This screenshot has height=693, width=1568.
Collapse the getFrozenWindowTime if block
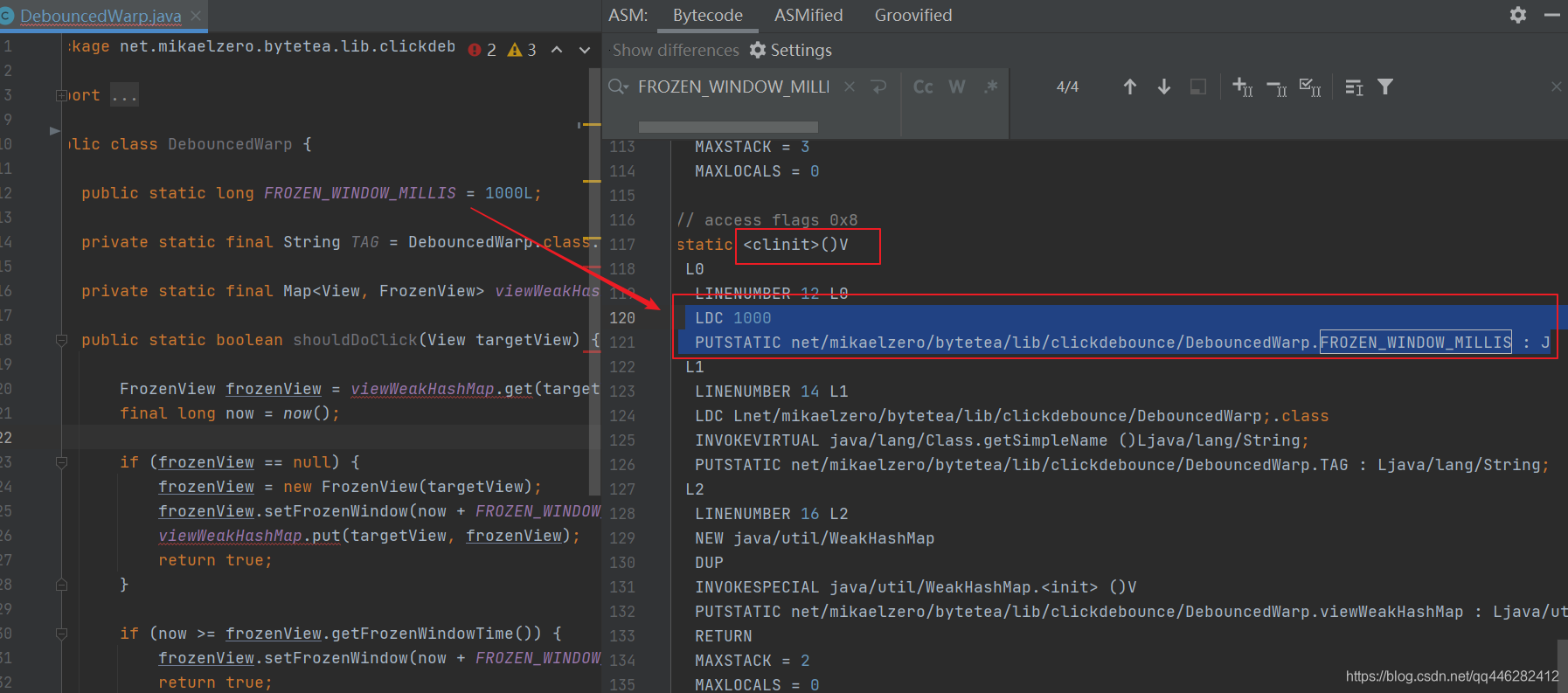[61, 634]
